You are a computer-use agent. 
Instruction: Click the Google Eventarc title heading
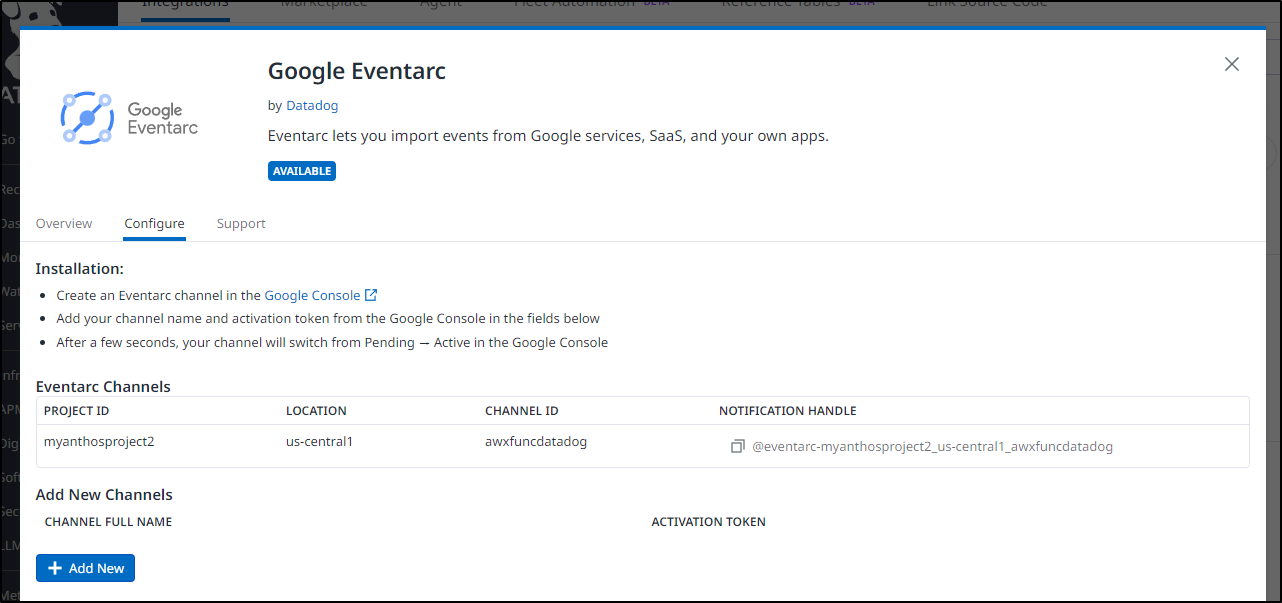tap(357, 71)
